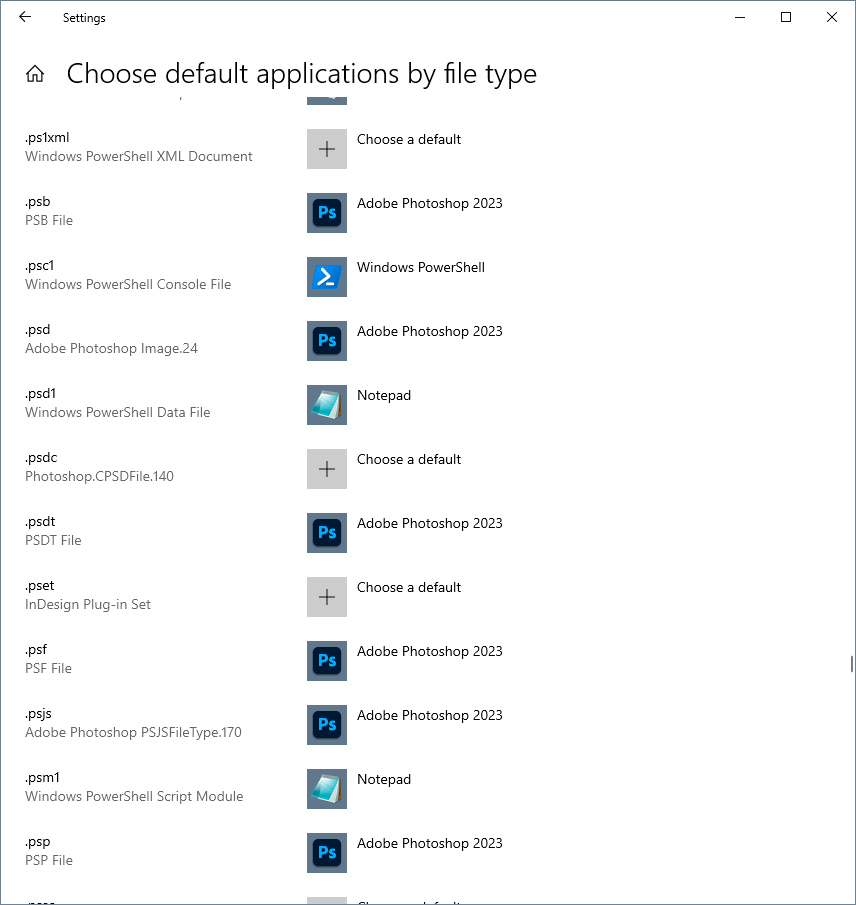Select the .psp extension label
Viewport: 856px width, 905px height.
coord(38,843)
